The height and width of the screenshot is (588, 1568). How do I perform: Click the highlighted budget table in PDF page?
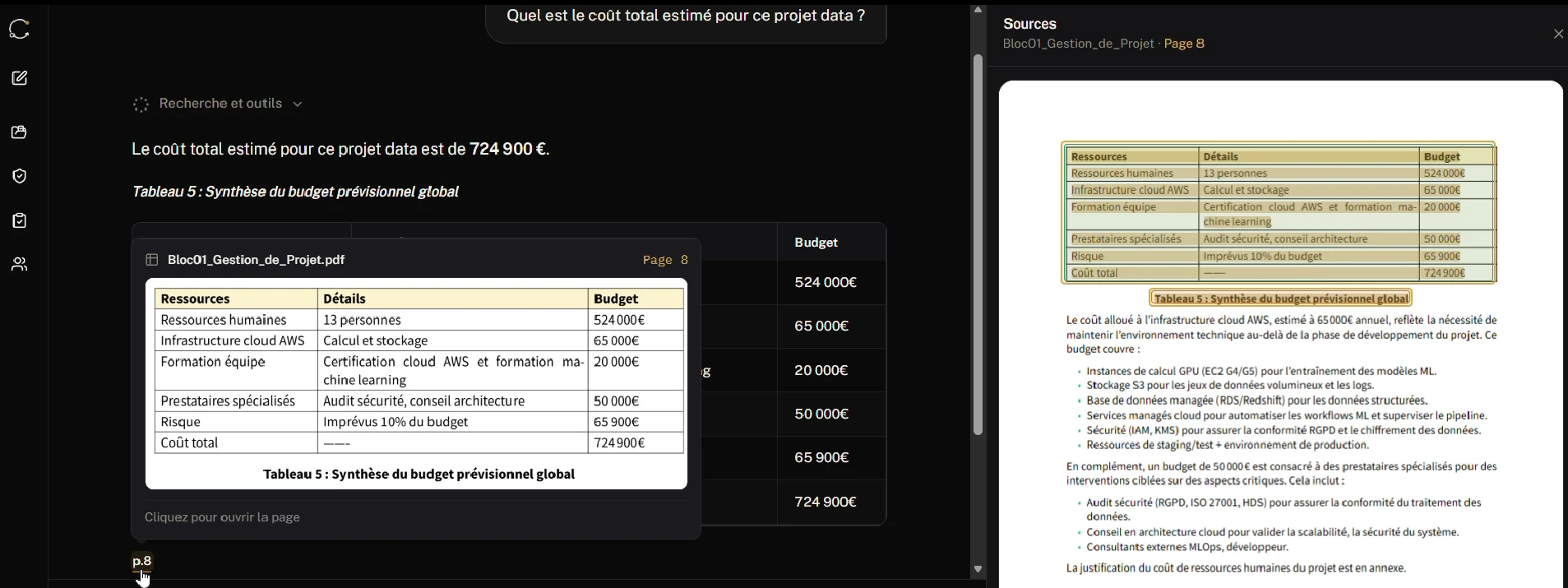click(1279, 212)
